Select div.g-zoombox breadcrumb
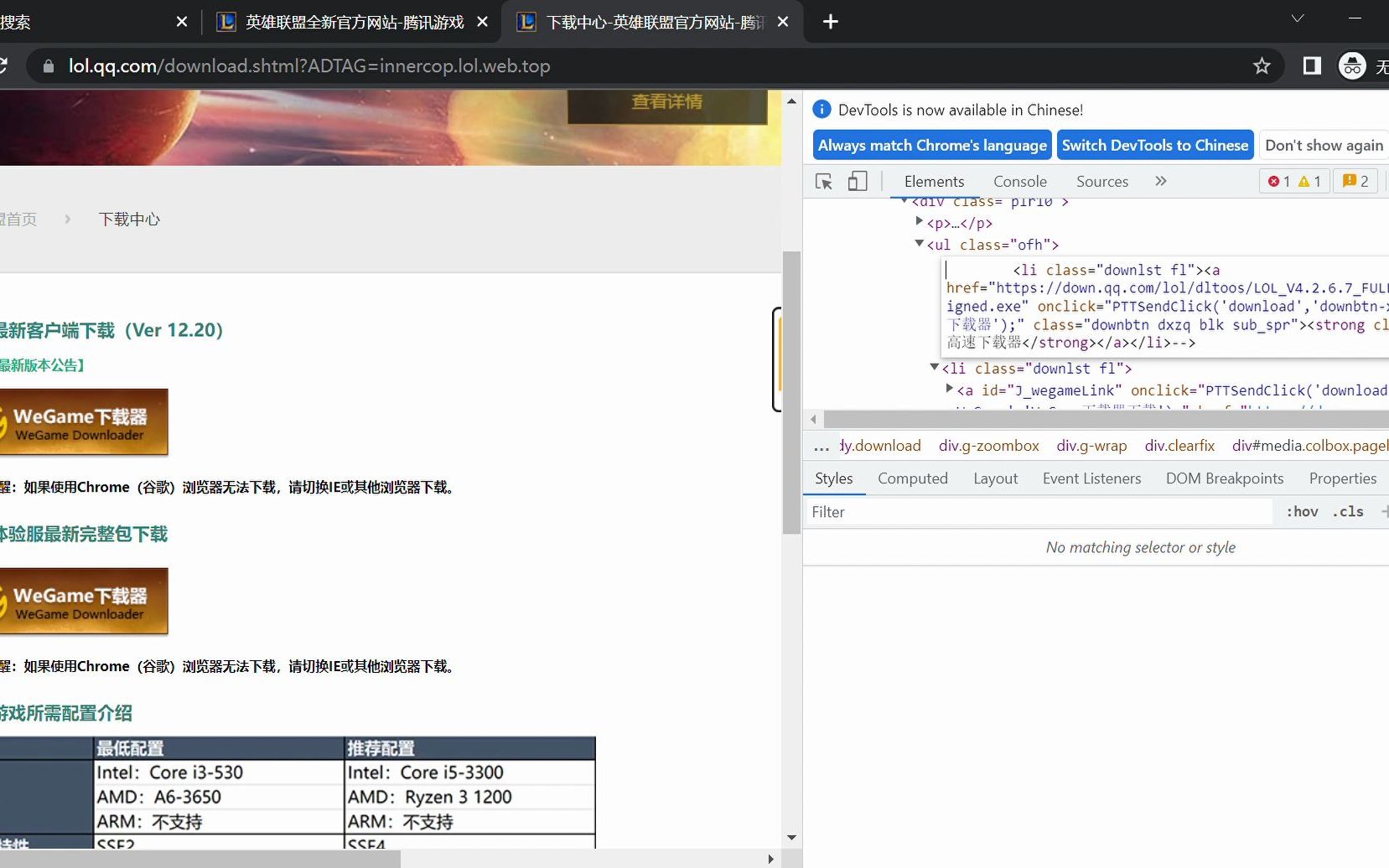This screenshot has height=868, width=1389. [989, 446]
